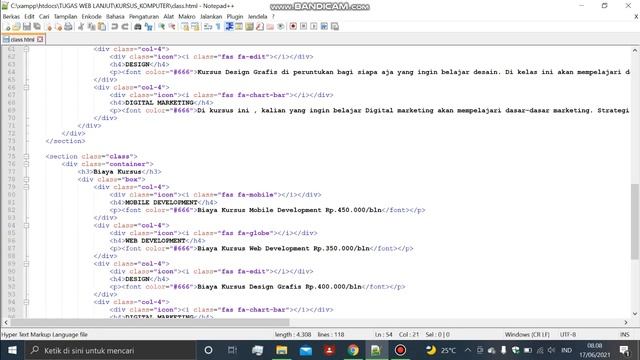Open the Replace dialog icon
The image size is (640, 360).
point(149,27)
